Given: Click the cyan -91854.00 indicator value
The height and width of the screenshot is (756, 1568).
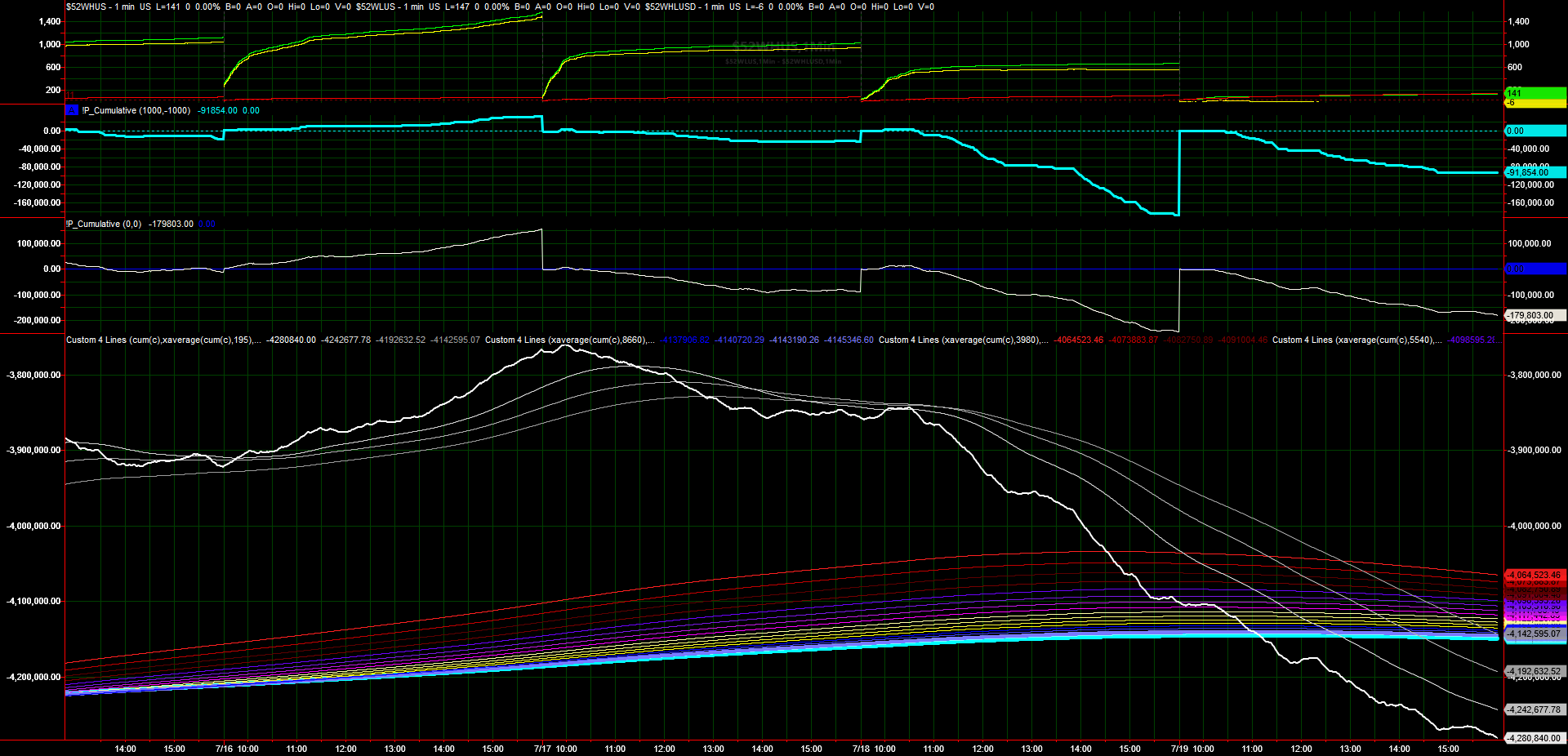Looking at the screenshot, I should (x=217, y=110).
